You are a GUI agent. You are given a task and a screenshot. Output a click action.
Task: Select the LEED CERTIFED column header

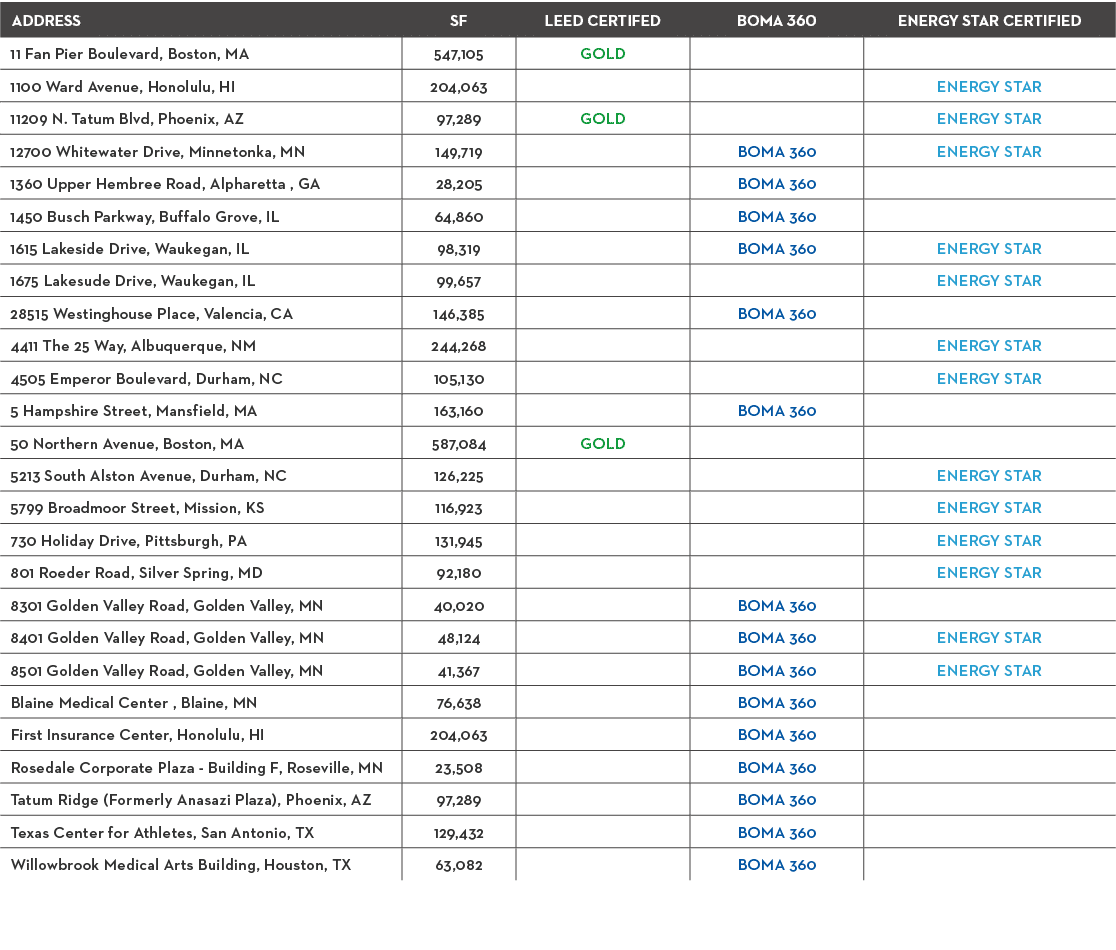coord(602,20)
